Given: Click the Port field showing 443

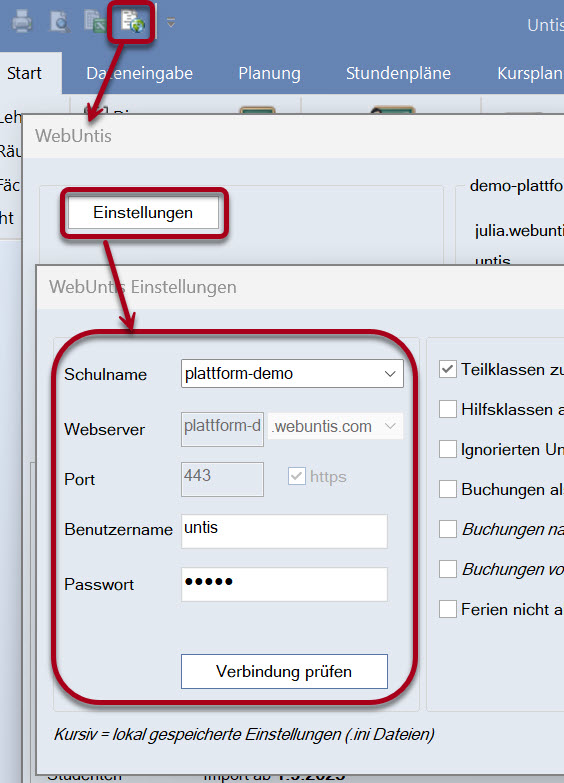Looking at the screenshot, I should point(222,479).
